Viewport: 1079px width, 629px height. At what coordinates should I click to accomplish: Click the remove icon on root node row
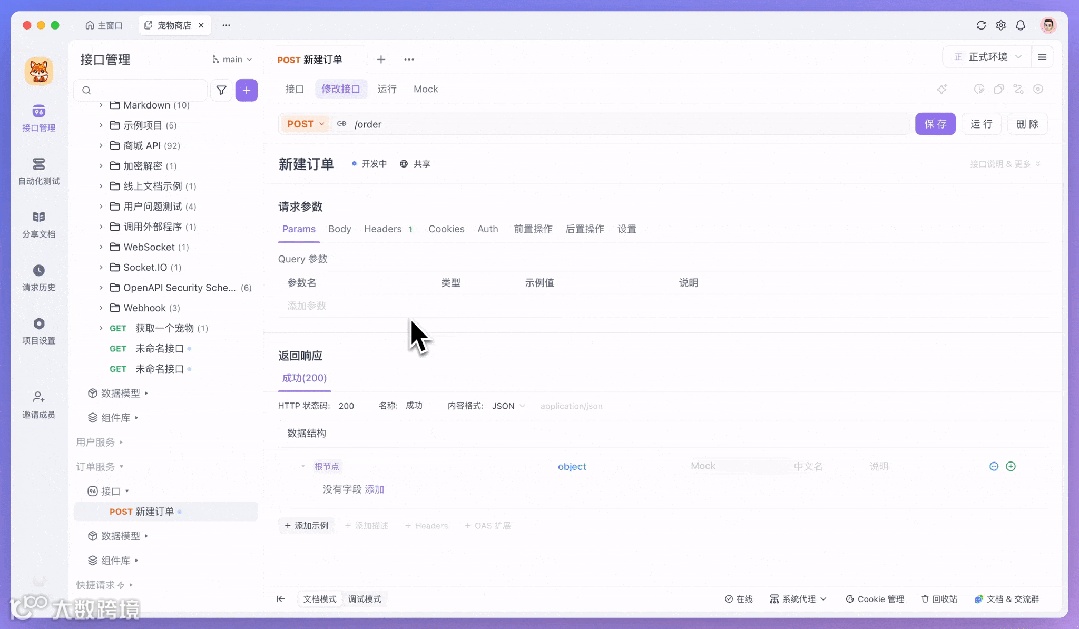(994, 466)
